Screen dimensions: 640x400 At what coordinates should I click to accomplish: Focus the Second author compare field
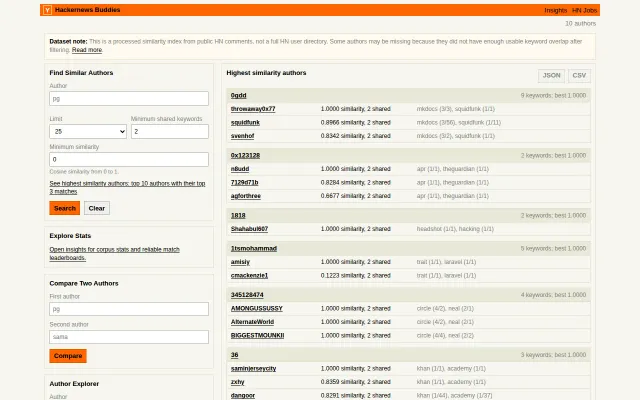click(x=129, y=337)
